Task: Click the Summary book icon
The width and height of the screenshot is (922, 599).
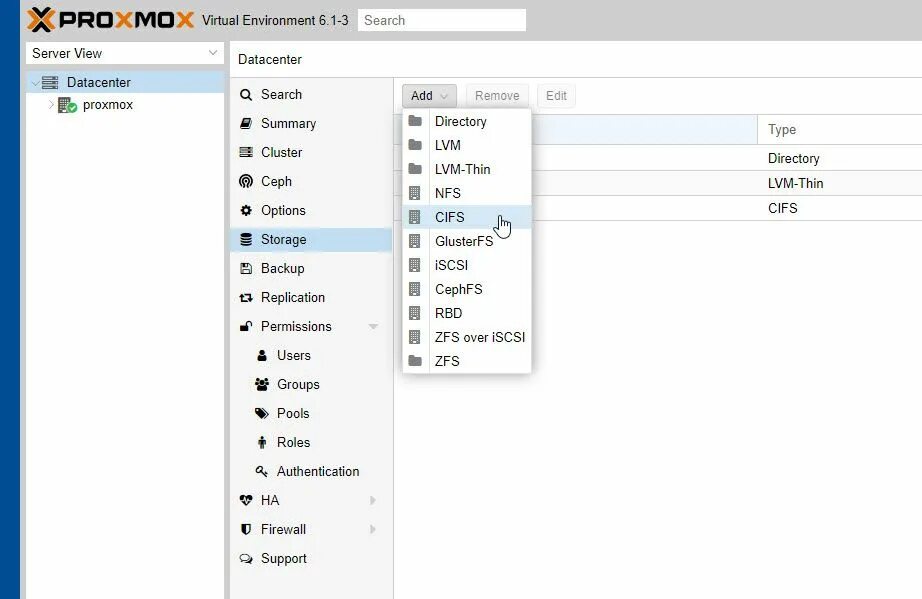Action: click(246, 123)
